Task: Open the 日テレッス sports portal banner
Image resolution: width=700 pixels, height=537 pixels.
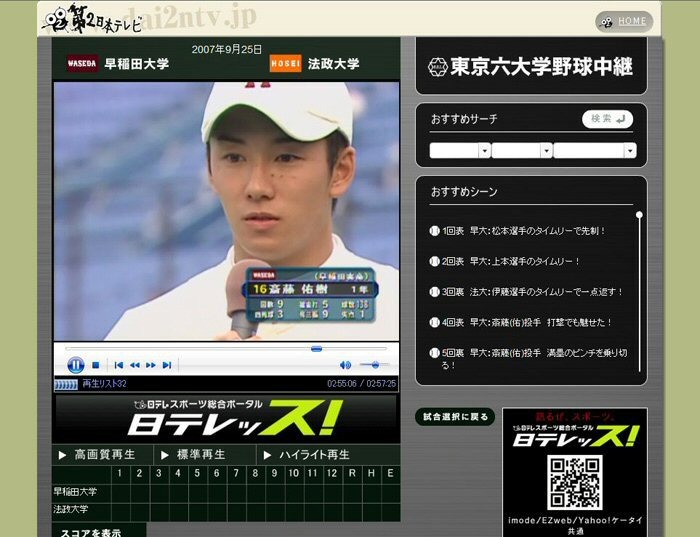Action: [225, 418]
